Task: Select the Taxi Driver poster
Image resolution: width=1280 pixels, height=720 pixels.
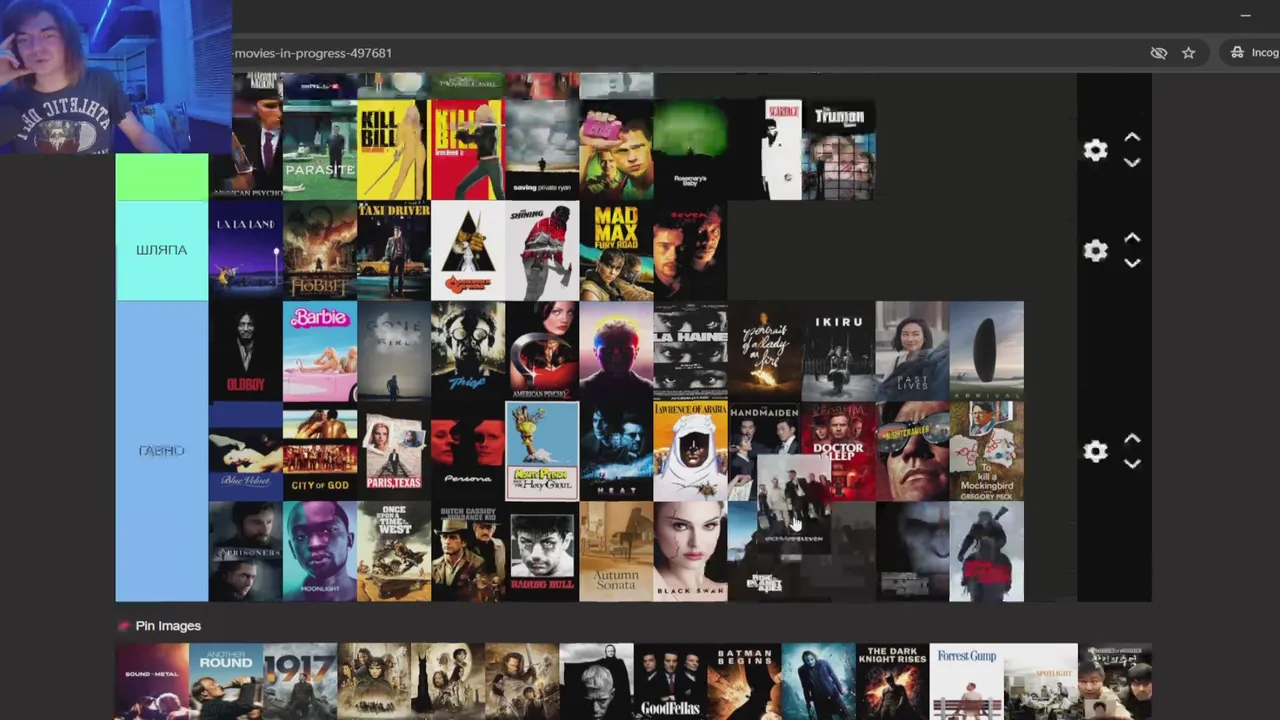Action: tap(394, 250)
